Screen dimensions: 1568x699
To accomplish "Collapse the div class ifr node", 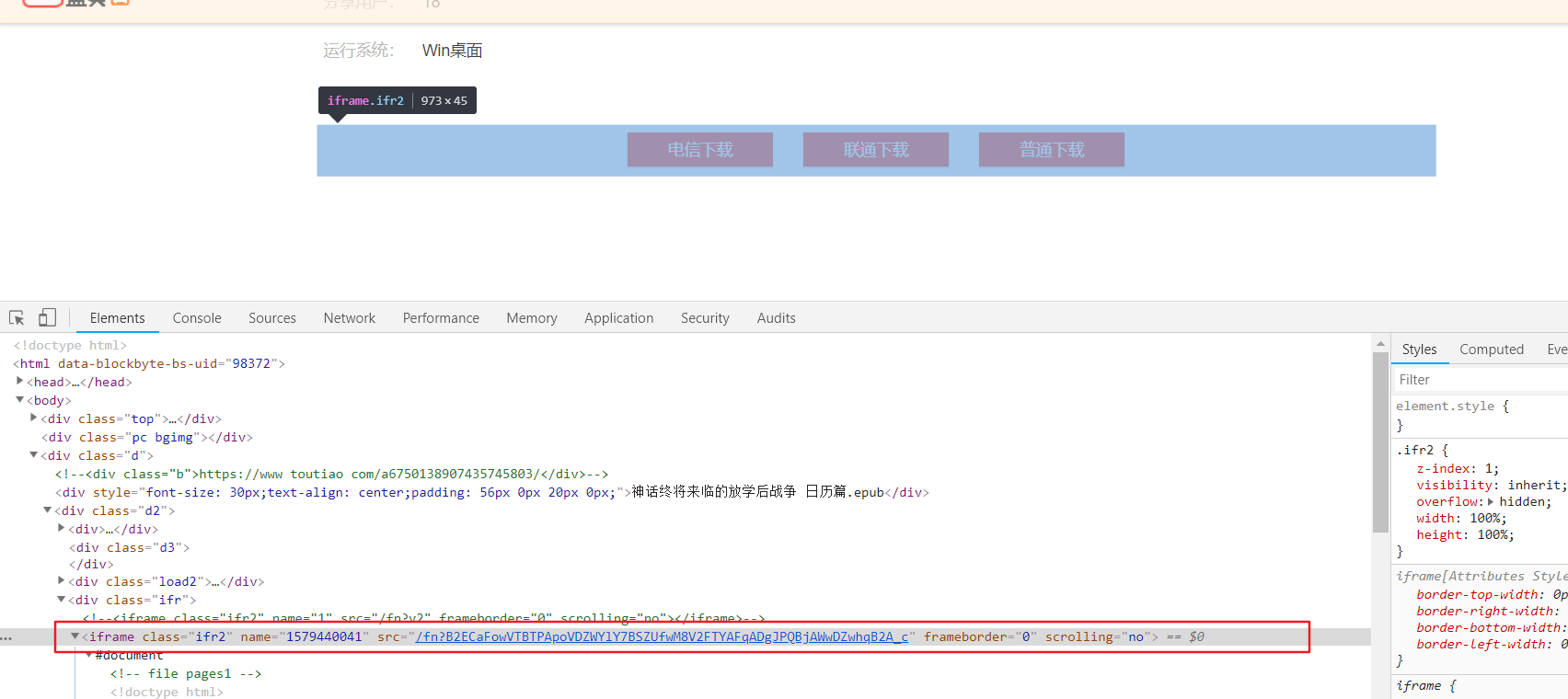I will click(x=62, y=600).
